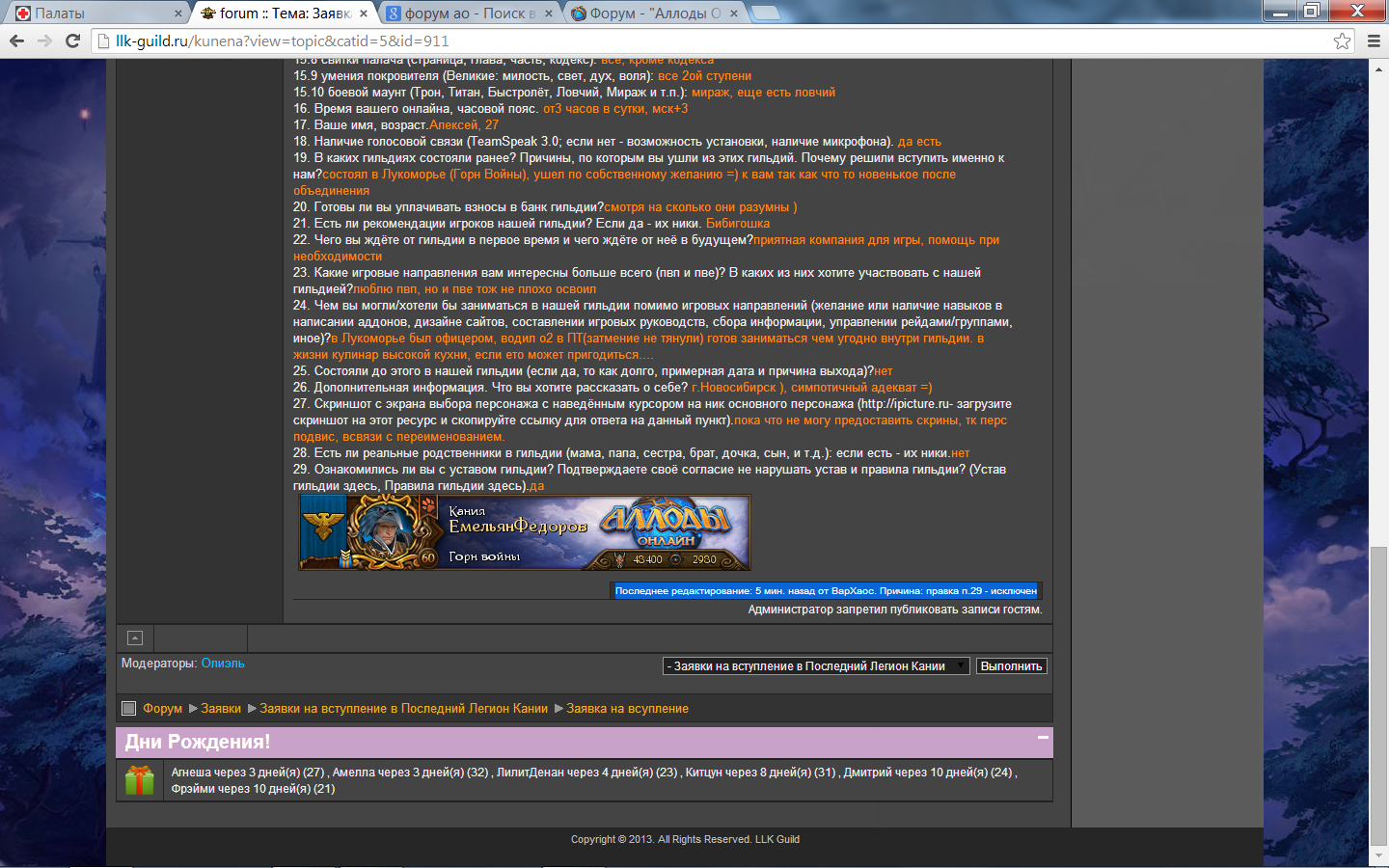Open the Chrome menu icon
This screenshot has height=868, width=1389.
click(1374, 41)
